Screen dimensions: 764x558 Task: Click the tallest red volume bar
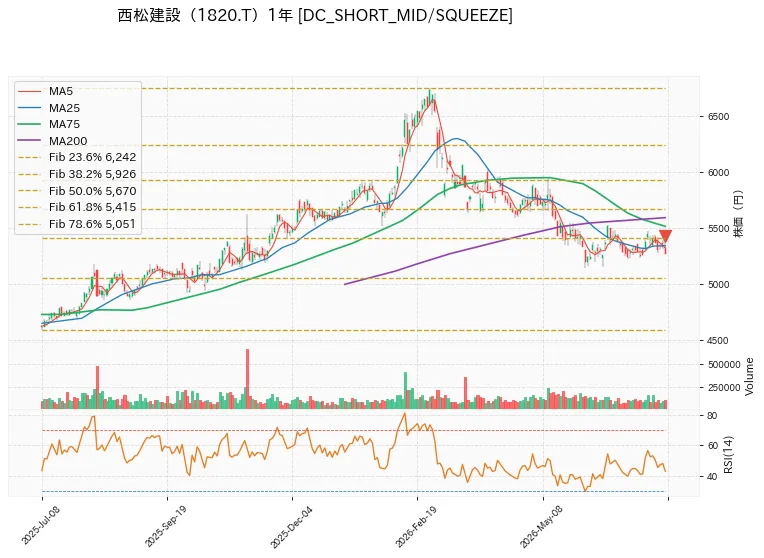248,379
